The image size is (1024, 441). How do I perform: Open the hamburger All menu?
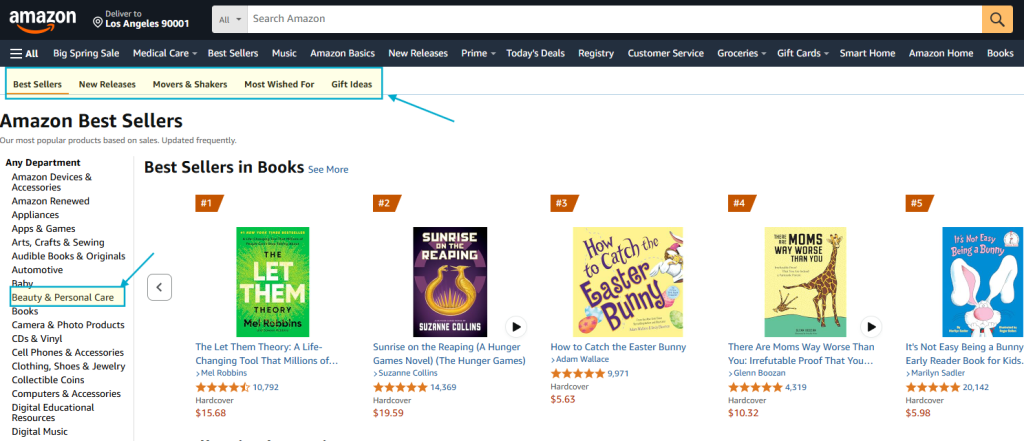pyautogui.click(x=24, y=53)
